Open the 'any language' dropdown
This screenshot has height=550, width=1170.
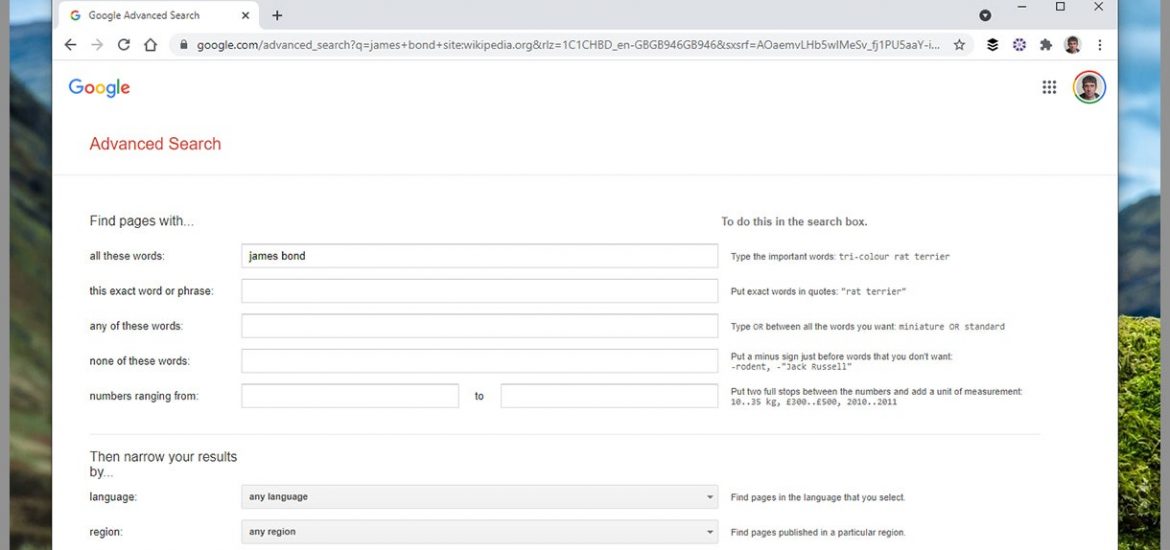479,497
